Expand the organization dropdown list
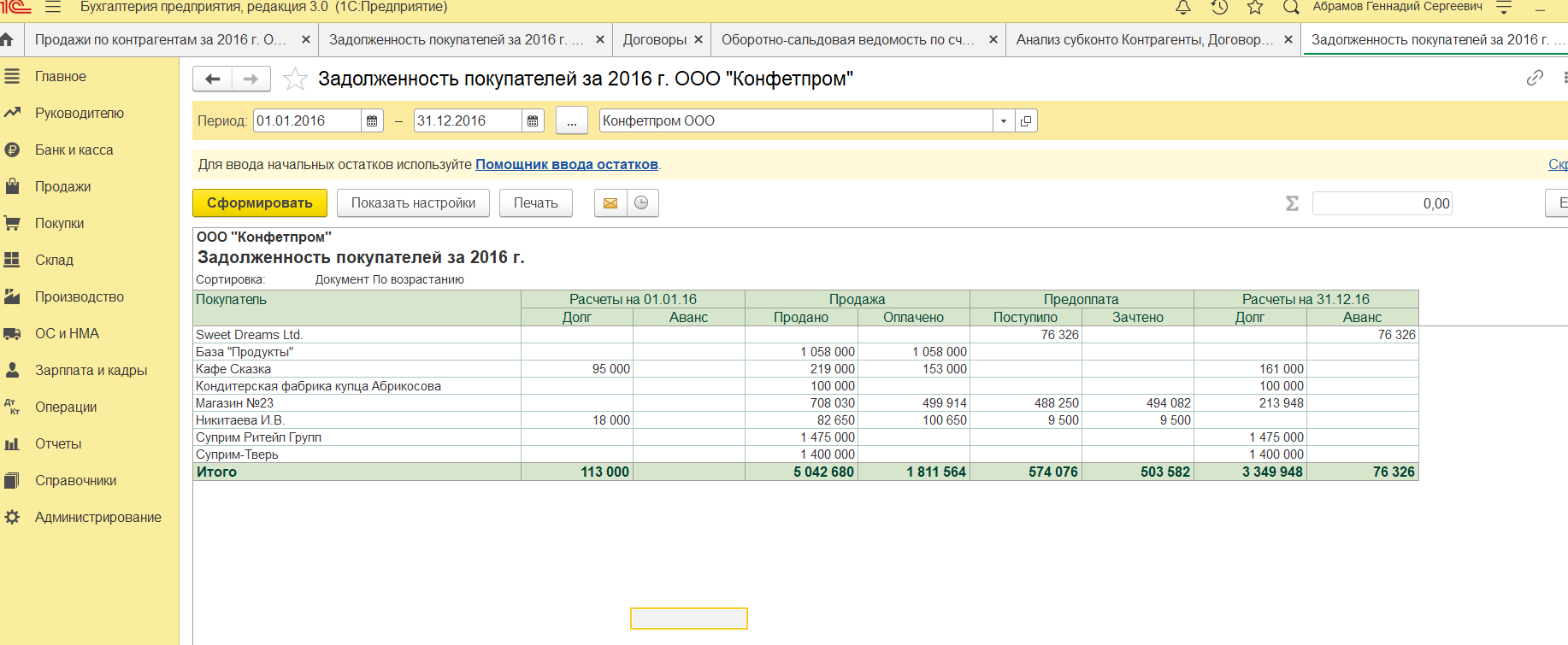The width and height of the screenshot is (1568, 645). tap(1004, 121)
